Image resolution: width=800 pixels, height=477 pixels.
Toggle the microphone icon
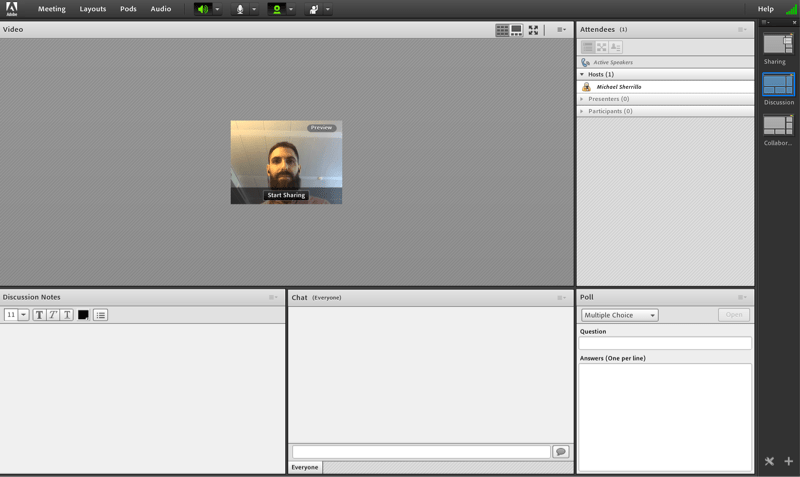coord(240,9)
